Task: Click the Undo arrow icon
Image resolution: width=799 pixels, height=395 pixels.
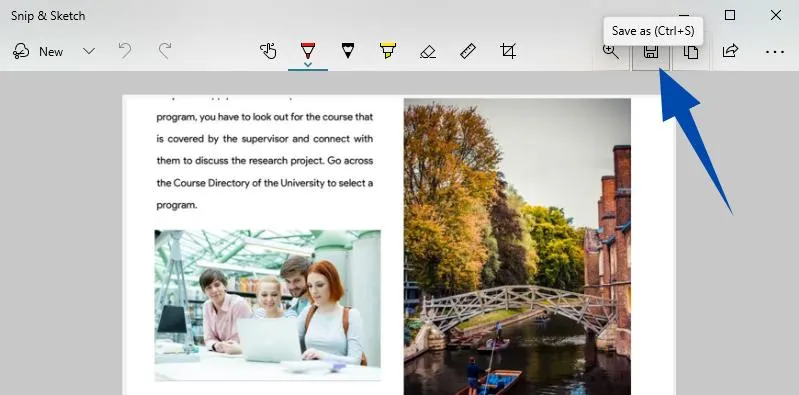Action: click(x=125, y=50)
